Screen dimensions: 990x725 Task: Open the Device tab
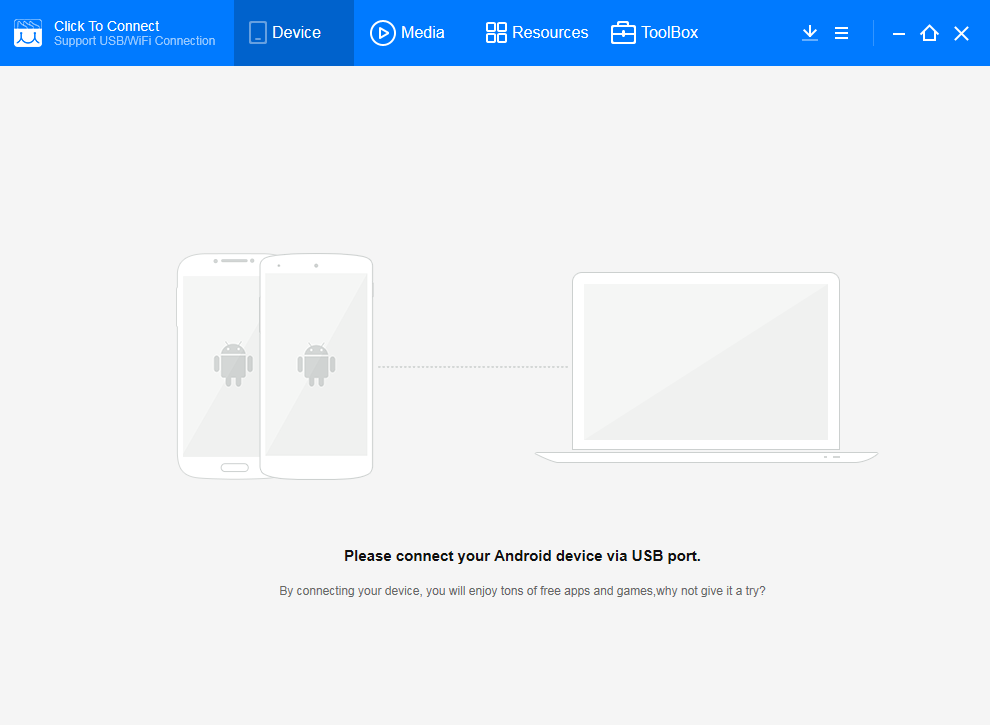coord(294,33)
